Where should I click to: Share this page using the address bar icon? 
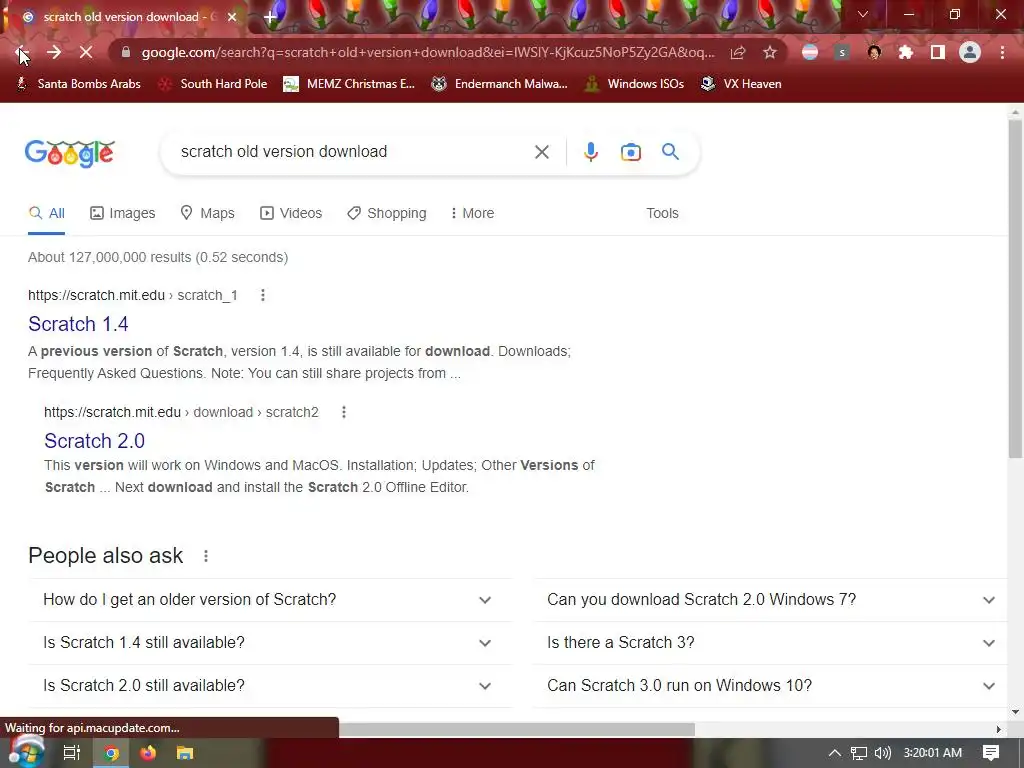click(738, 52)
